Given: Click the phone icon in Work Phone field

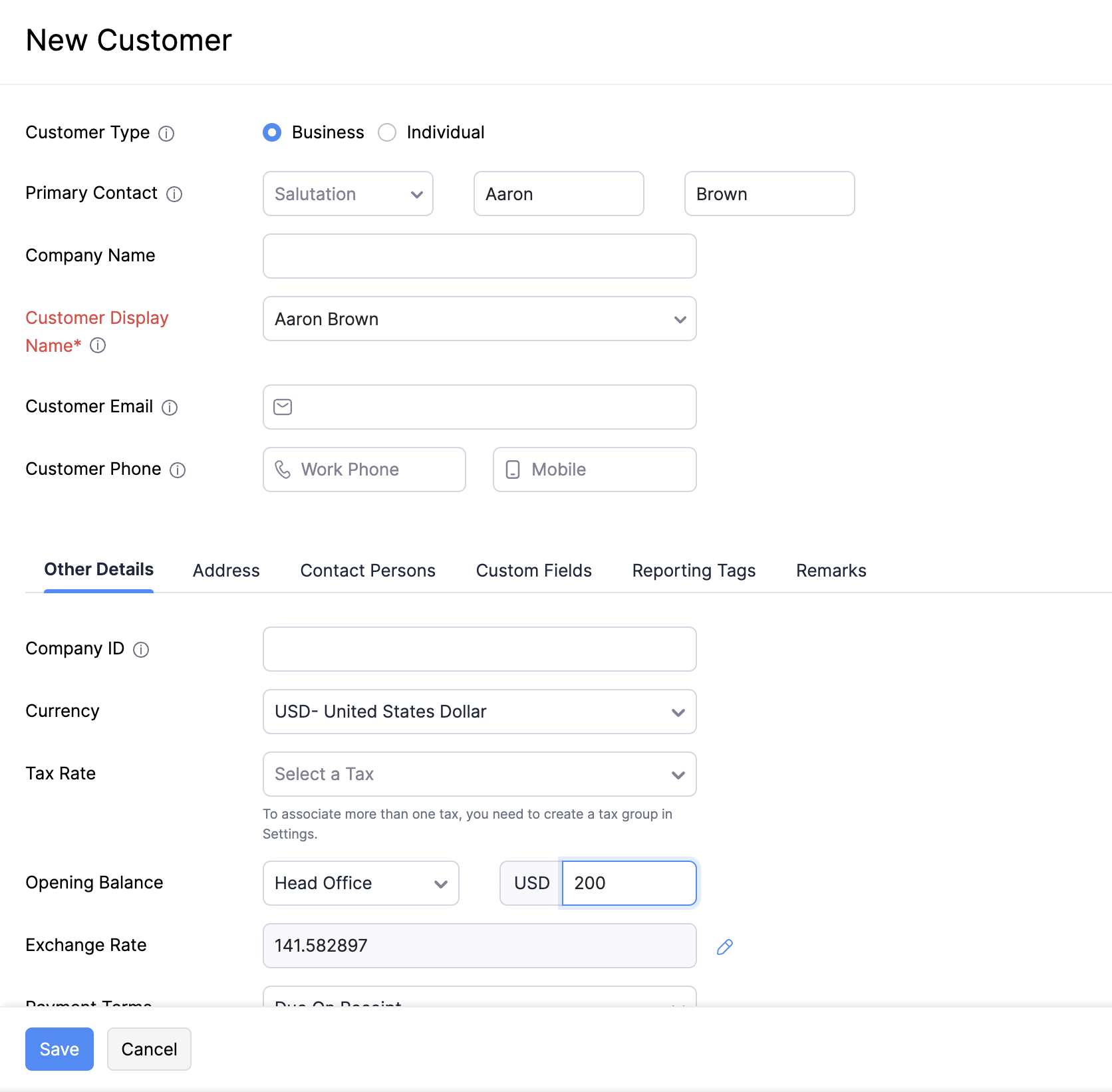Looking at the screenshot, I should tap(283, 470).
